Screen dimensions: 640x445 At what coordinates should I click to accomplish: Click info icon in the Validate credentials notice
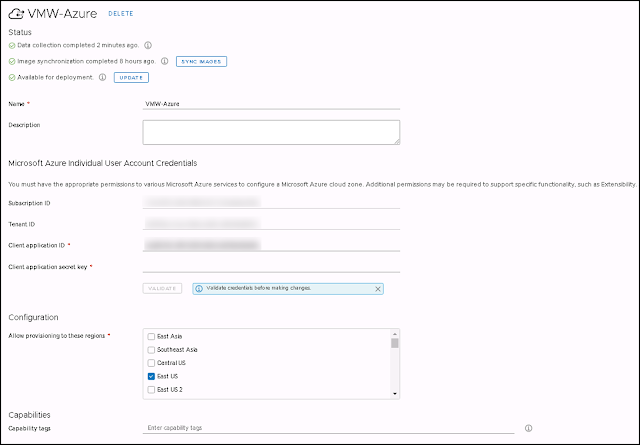[x=199, y=289]
